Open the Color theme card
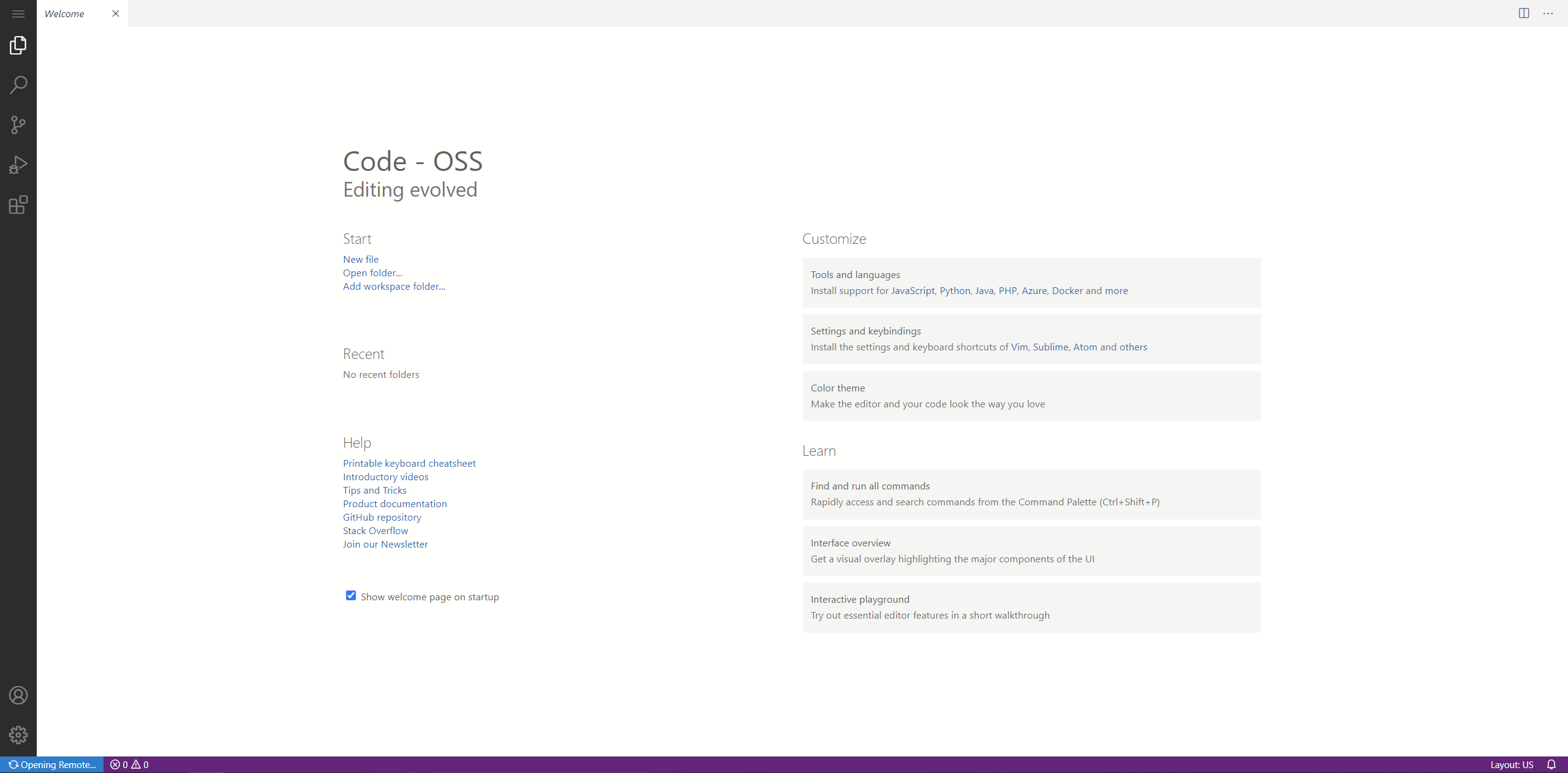Image resolution: width=1568 pixels, height=773 pixels. point(1031,396)
